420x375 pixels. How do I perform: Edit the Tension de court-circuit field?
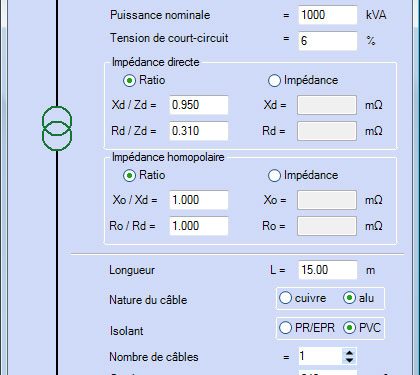point(328,41)
